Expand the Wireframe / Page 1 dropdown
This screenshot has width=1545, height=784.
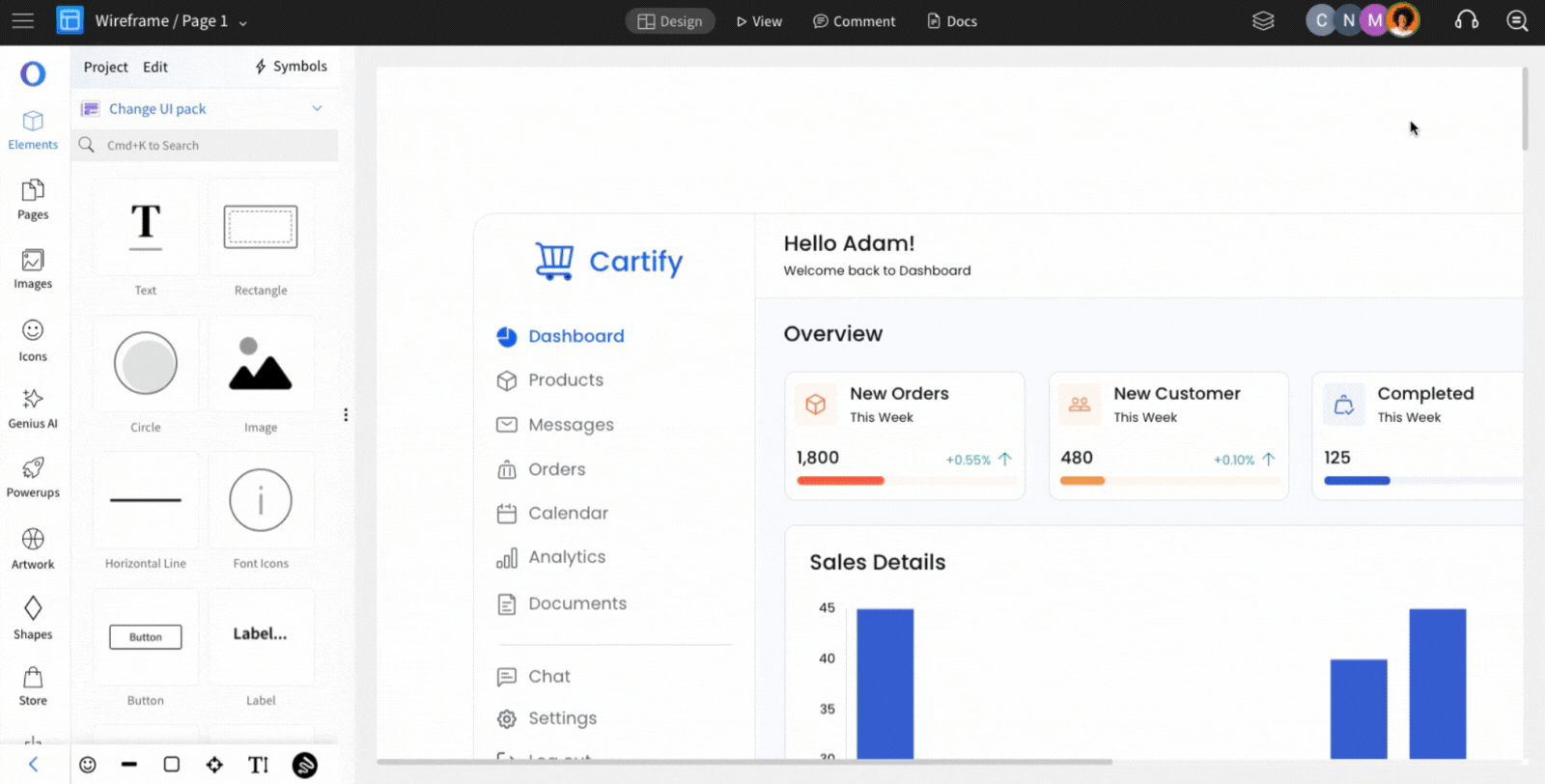(243, 22)
